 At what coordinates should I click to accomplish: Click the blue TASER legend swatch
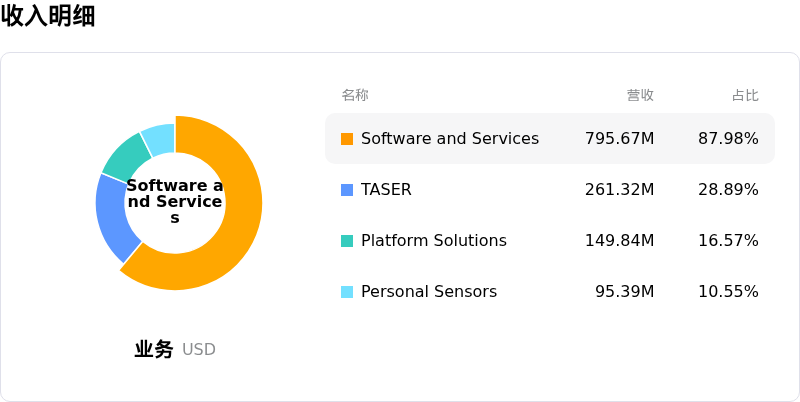click(x=347, y=190)
